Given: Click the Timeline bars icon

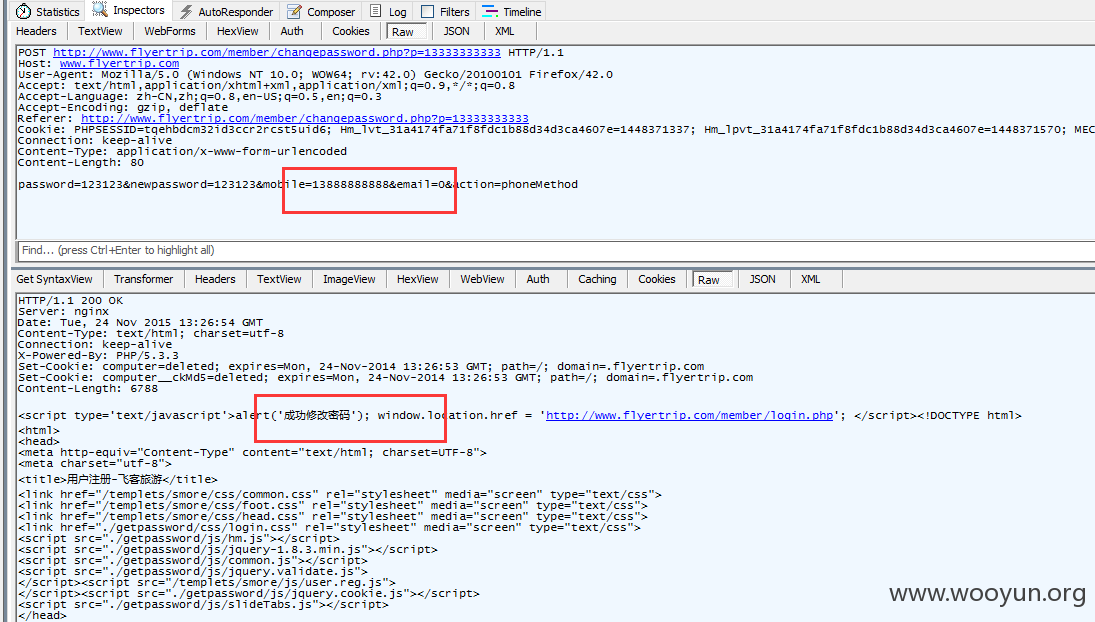Looking at the screenshot, I should point(490,11).
